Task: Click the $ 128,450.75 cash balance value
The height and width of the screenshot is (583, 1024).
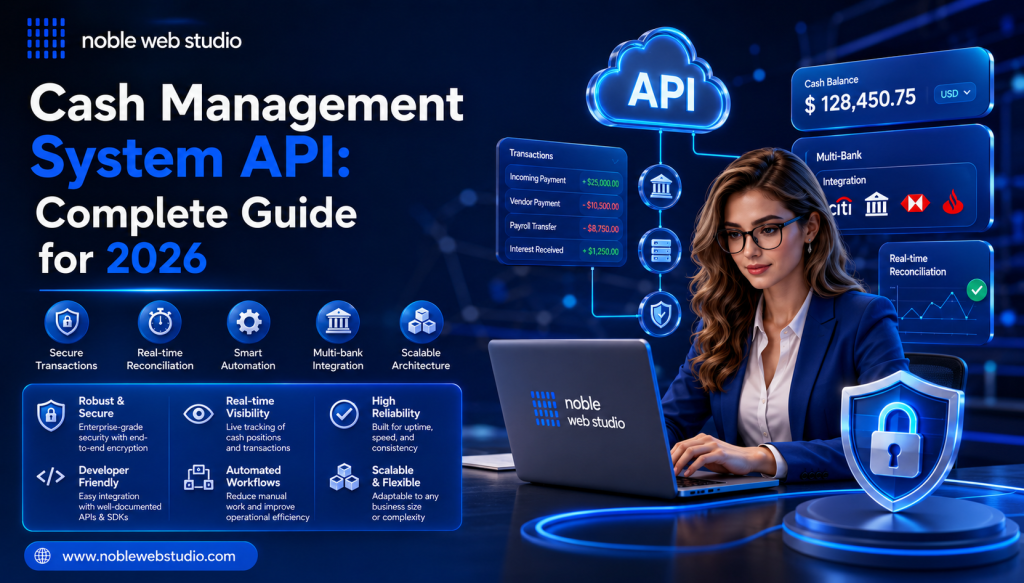Action: [x=859, y=102]
